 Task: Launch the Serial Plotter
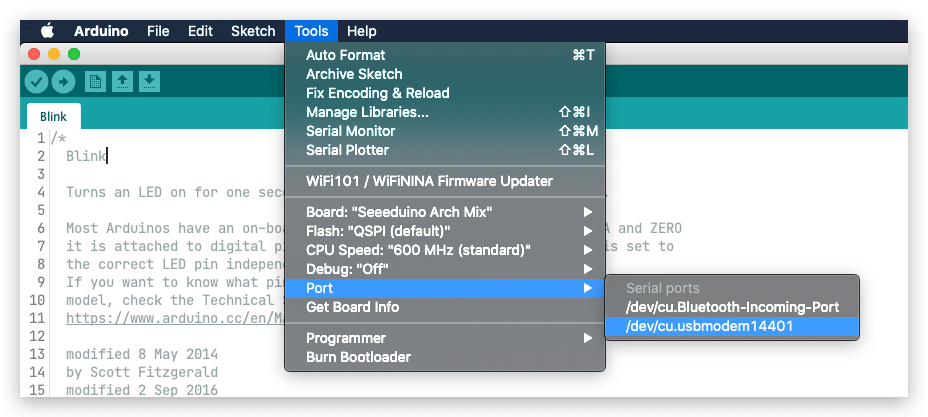pyautogui.click(x=445, y=150)
